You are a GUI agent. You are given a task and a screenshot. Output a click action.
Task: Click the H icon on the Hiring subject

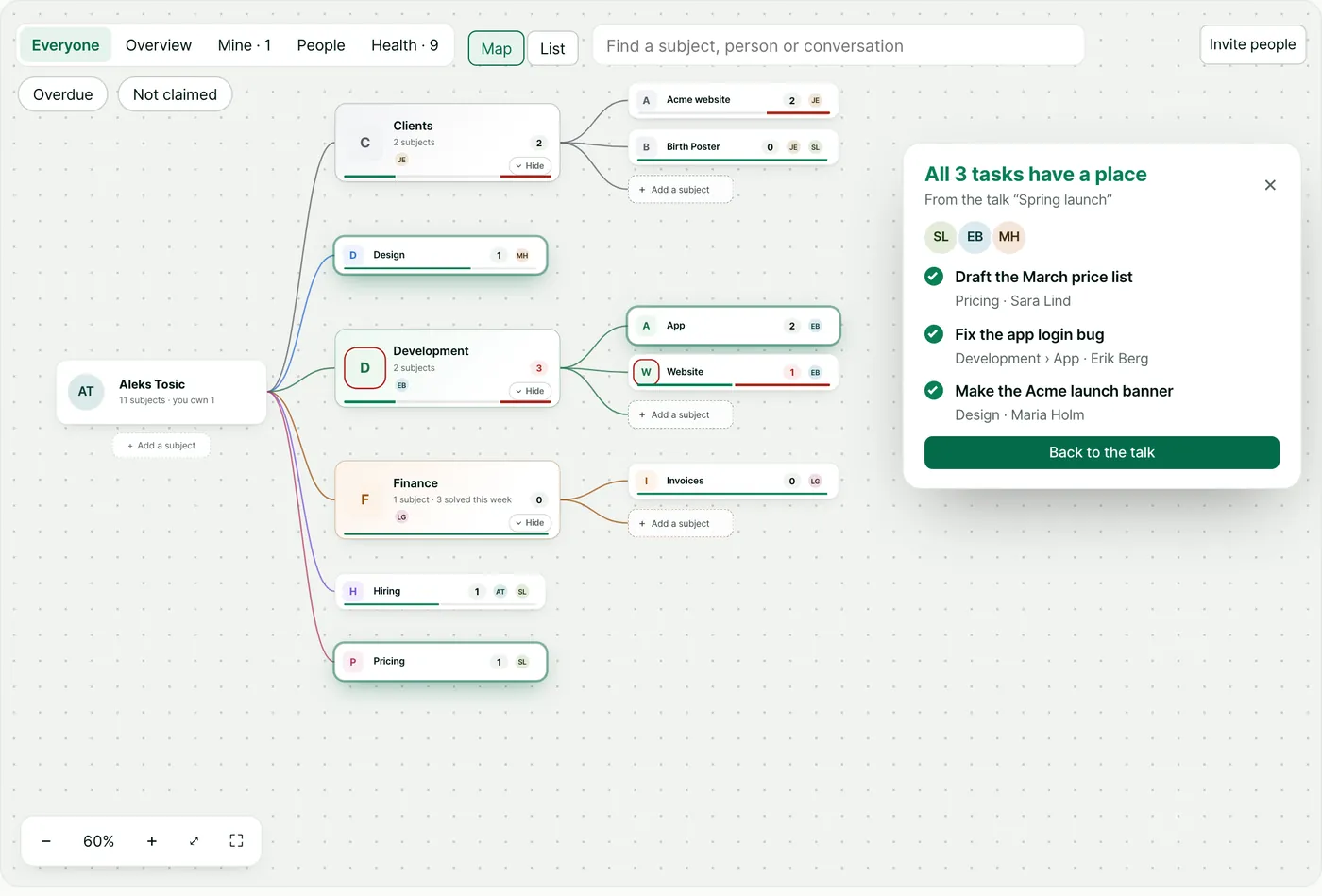tap(353, 592)
